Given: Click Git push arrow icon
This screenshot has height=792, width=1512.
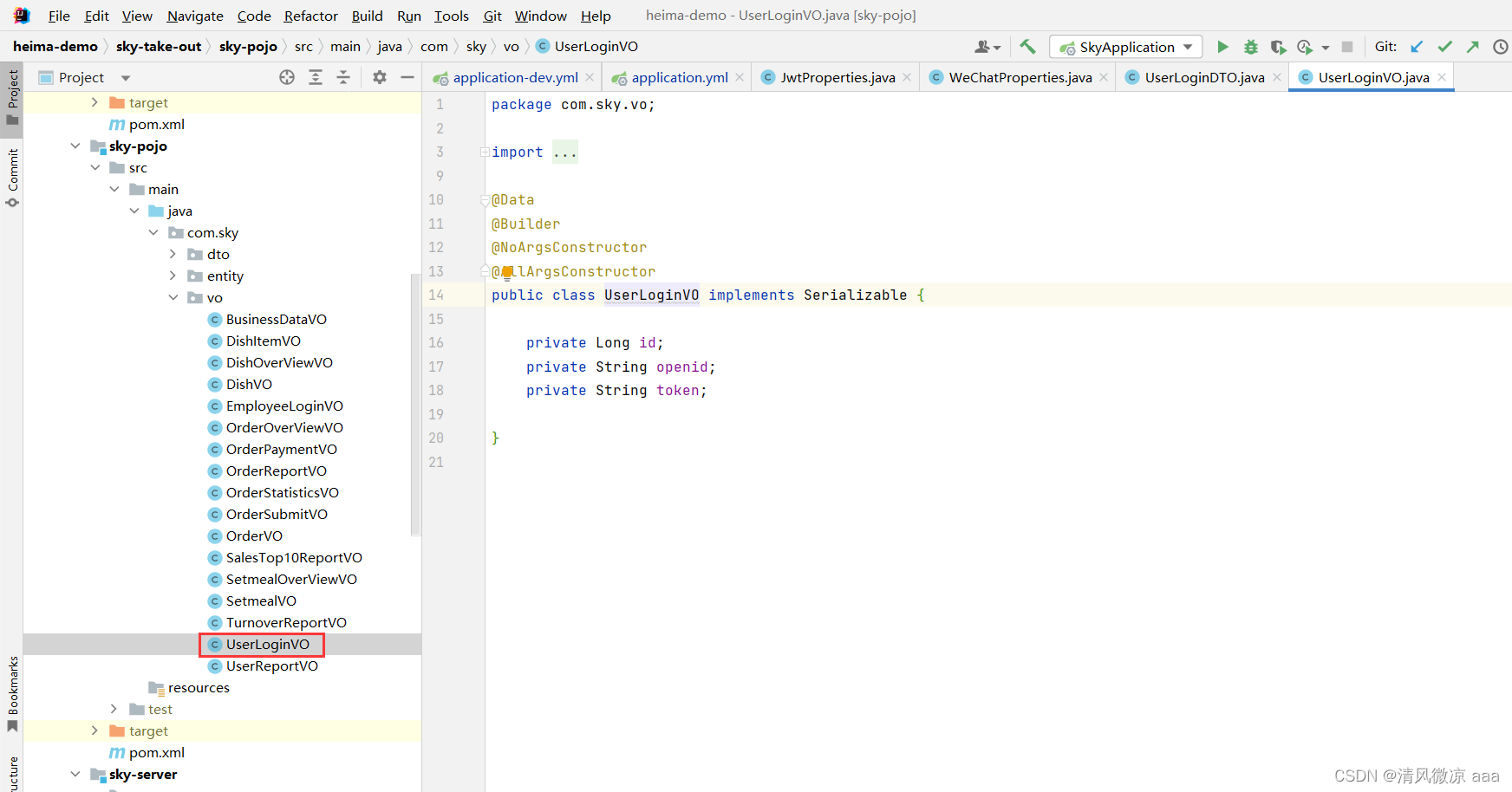Looking at the screenshot, I should pos(1472,47).
